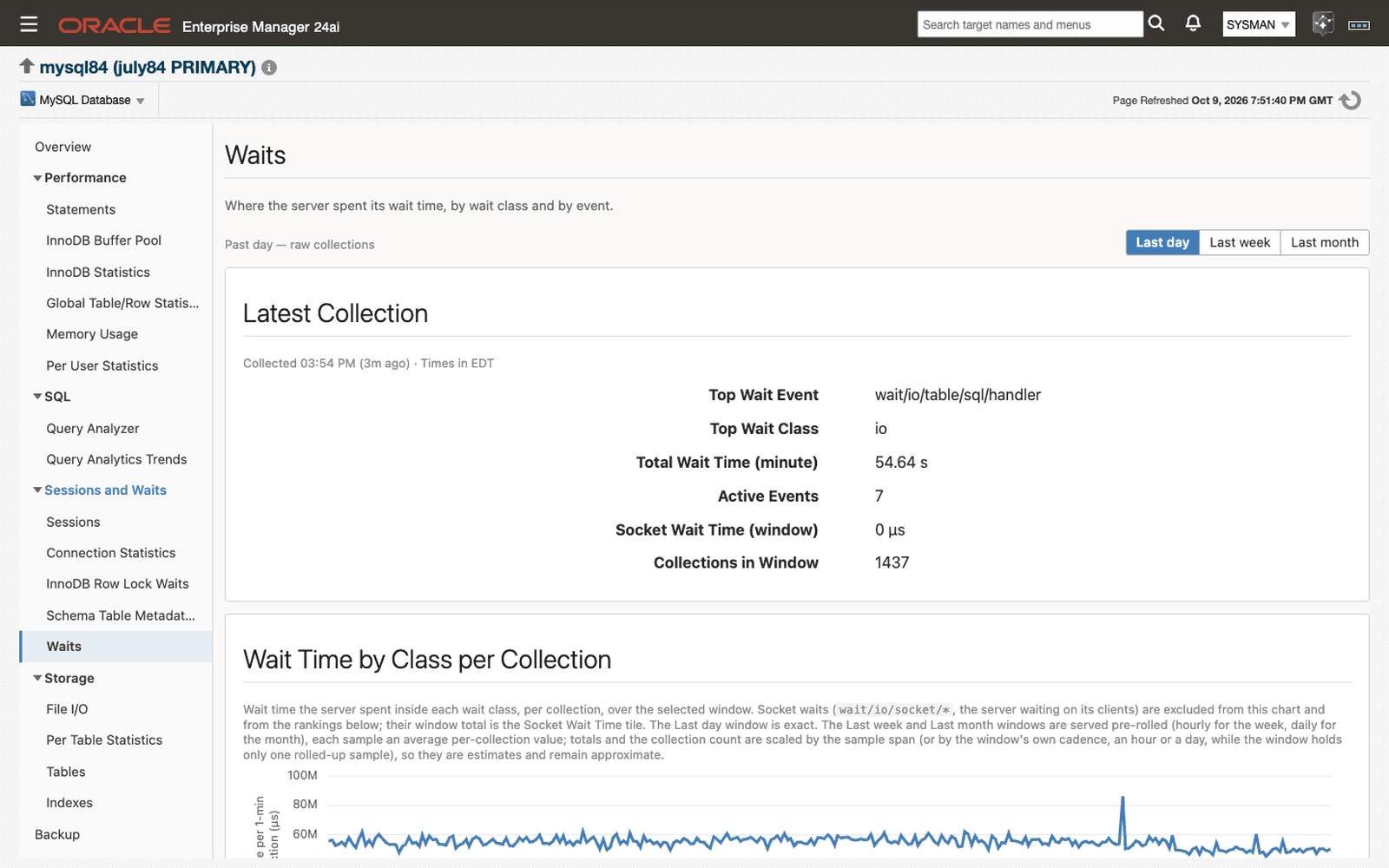Open InnoDB Statistics
The width and height of the screenshot is (1389, 868).
coord(98,272)
